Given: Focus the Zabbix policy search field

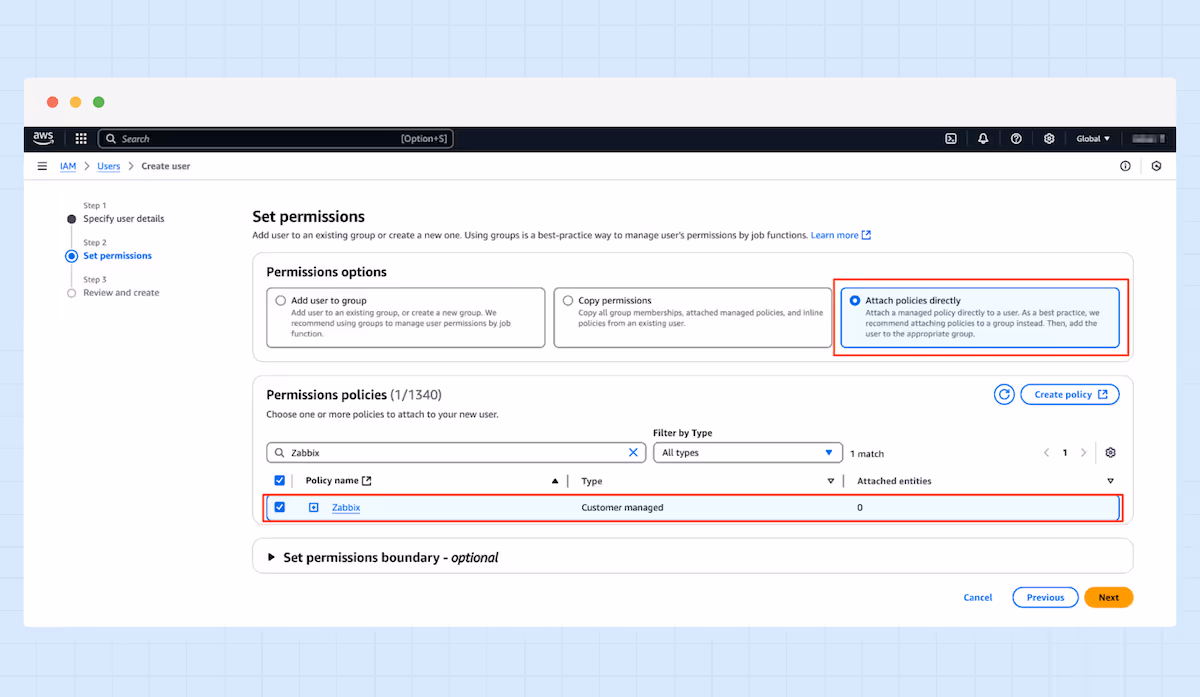Looking at the screenshot, I should 456,453.
